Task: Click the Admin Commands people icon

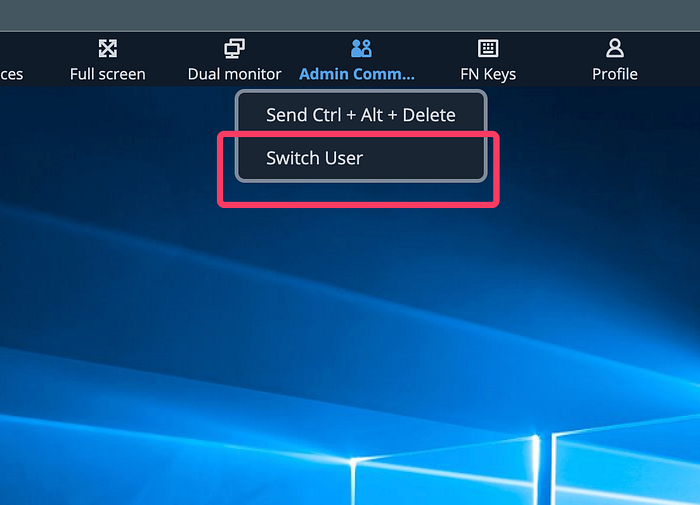Action: (361, 48)
